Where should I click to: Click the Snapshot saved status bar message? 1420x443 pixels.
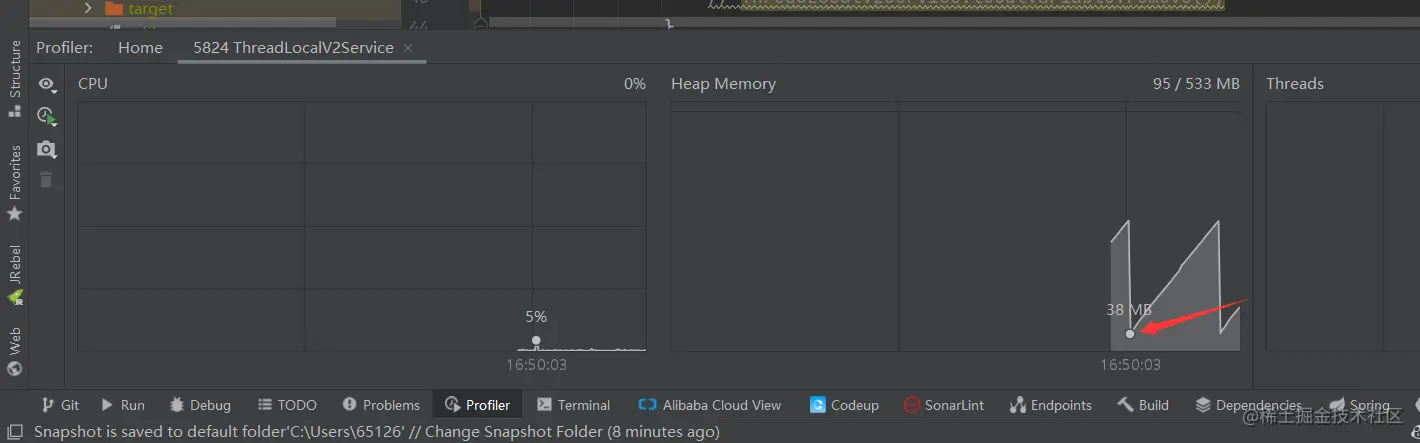[x=376, y=432]
